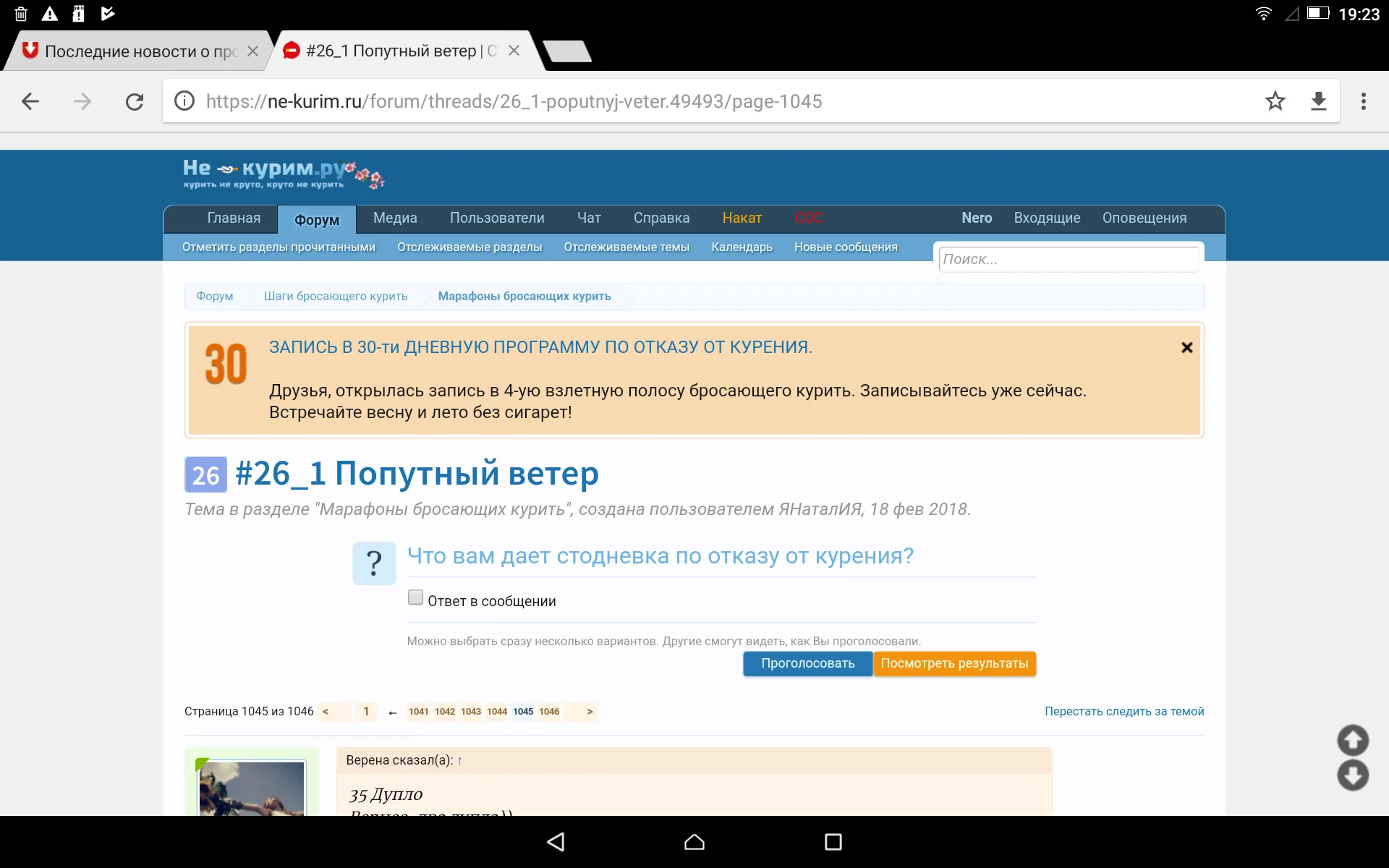The width and height of the screenshot is (1389, 868).
Task: View site connection info icon in address bar
Action: 184,101
